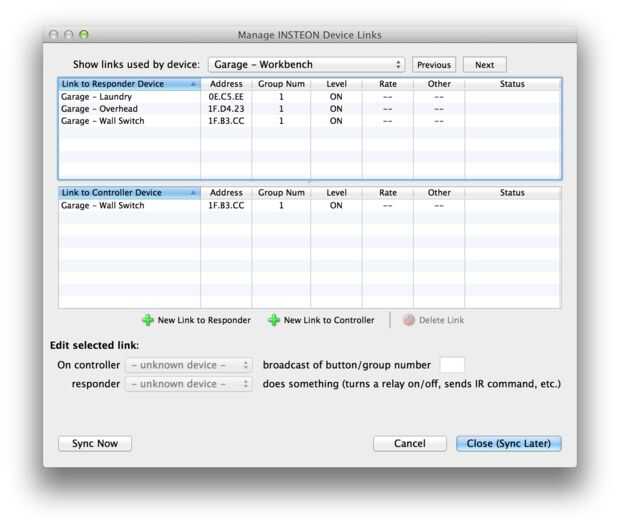Click the Cancel button
Viewport: 620px width, 527px height.
point(410,444)
